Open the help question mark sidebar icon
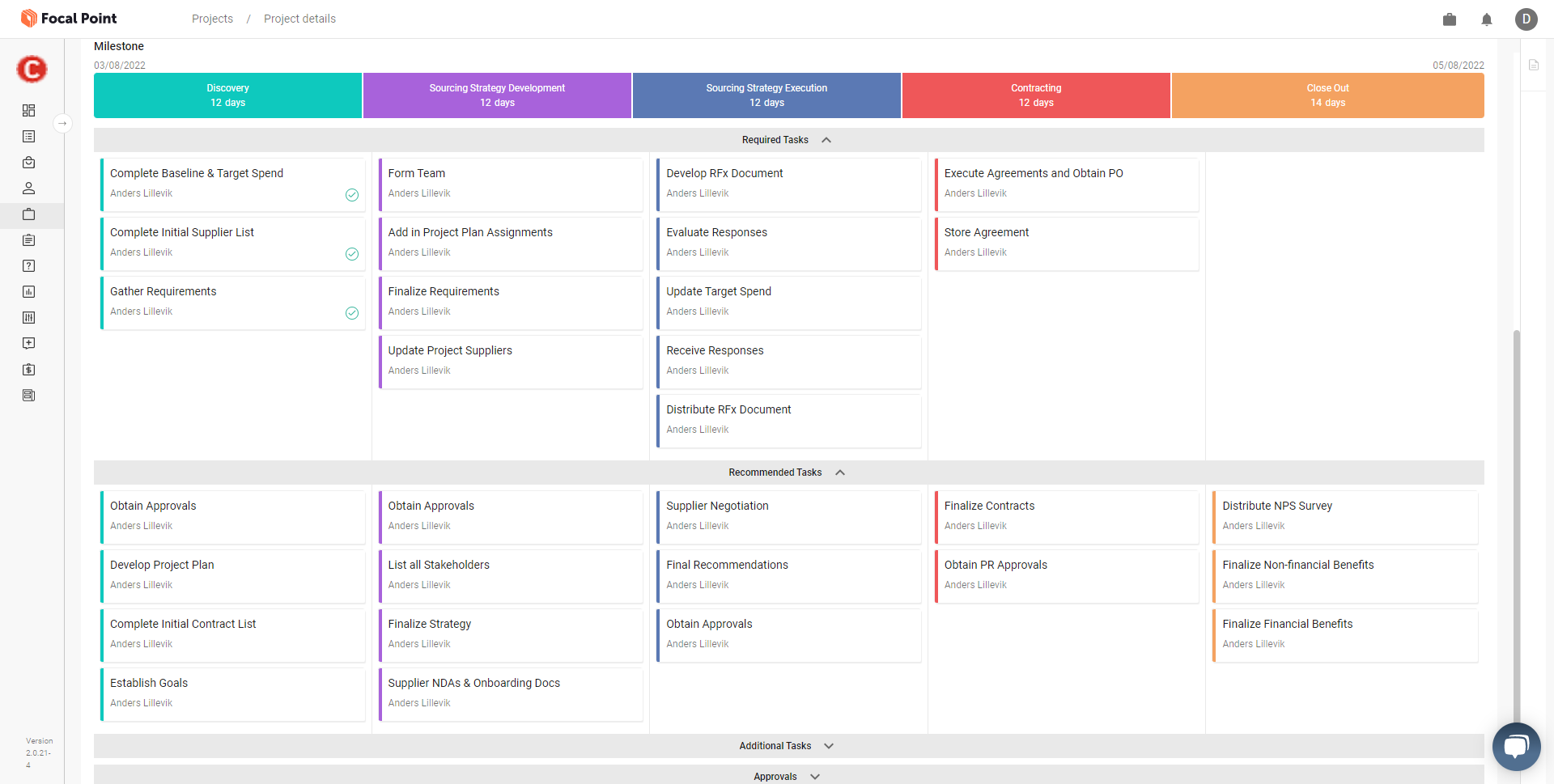 point(29,266)
